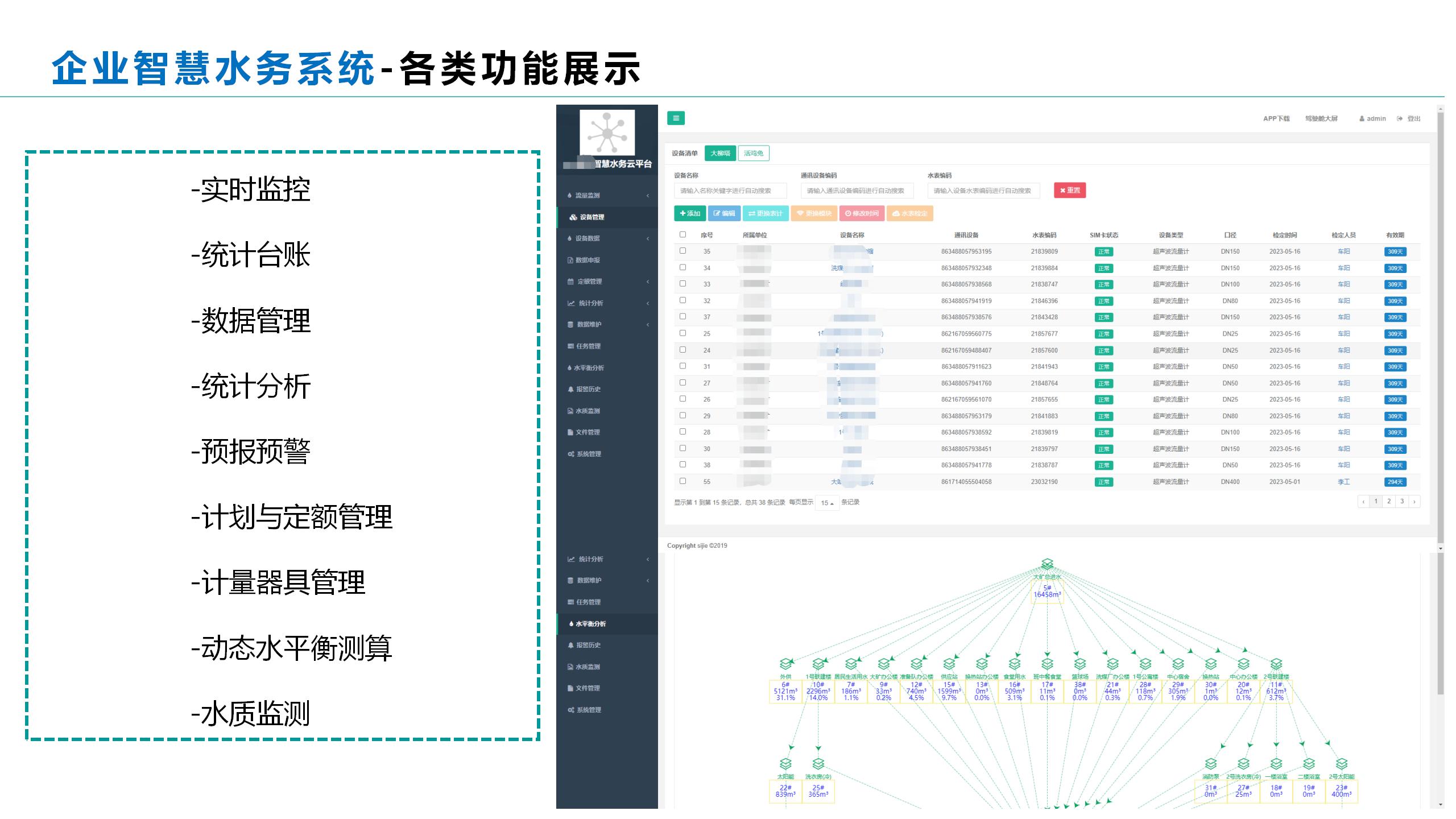The height and width of the screenshot is (819, 1456).
Task: Click the 编辑 pencil edit button
Action: click(x=724, y=213)
